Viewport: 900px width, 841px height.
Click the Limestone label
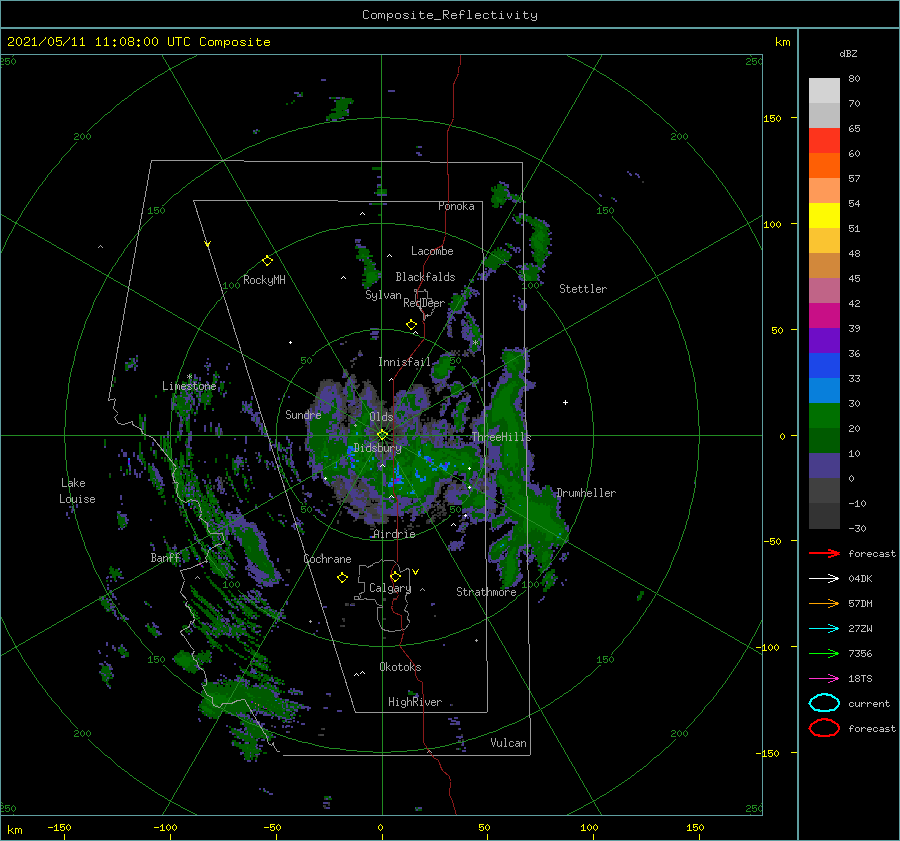pyautogui.click(x=189, y=386)
